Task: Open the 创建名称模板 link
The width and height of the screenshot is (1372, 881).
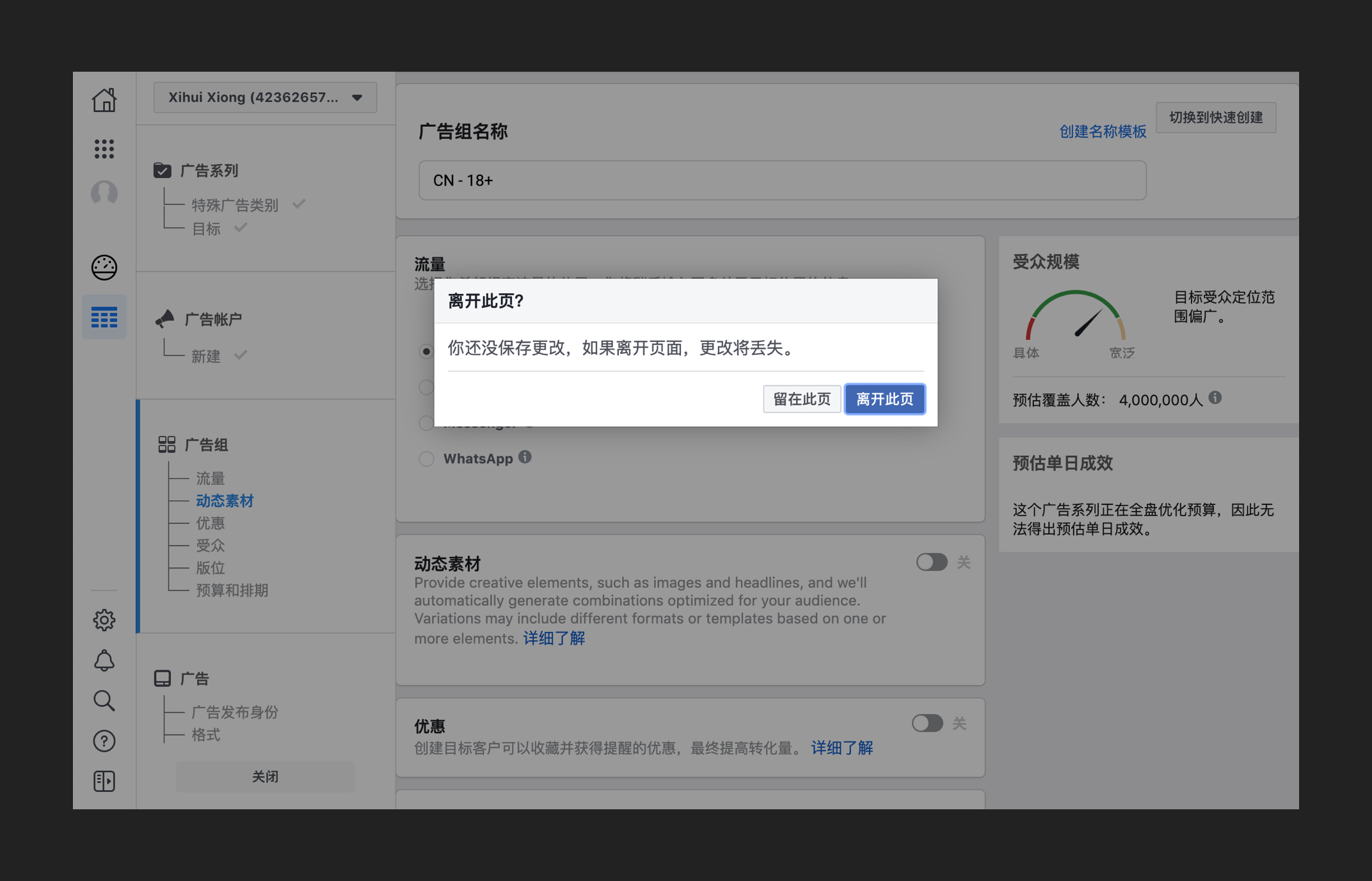Action: tap(1103, 132)
